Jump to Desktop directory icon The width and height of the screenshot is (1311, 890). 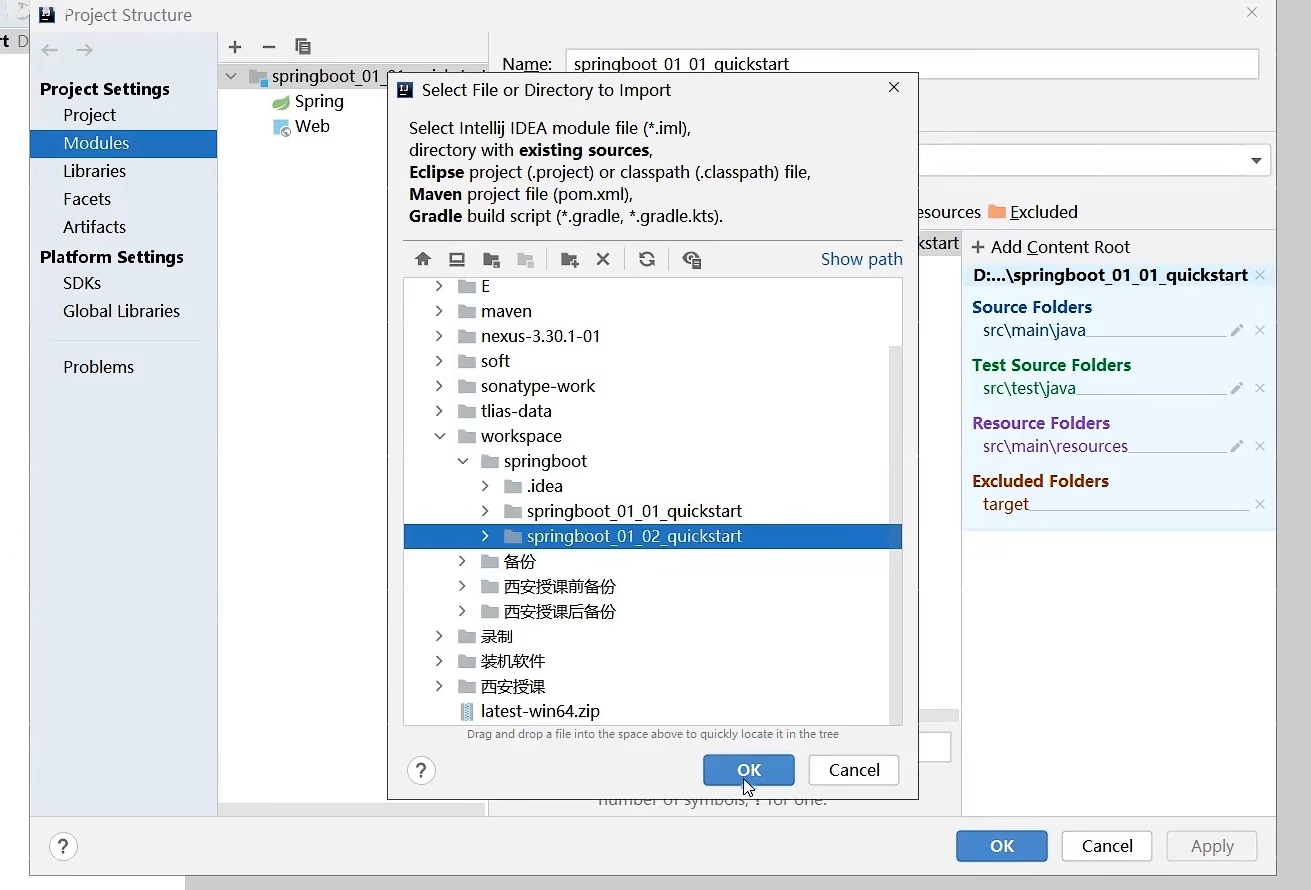coord(457,259)
